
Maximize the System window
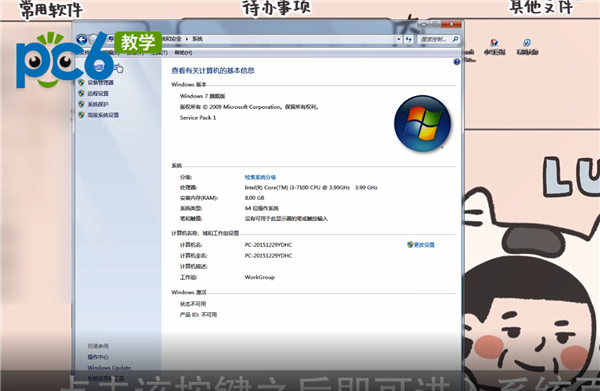(x=435, y=24)
